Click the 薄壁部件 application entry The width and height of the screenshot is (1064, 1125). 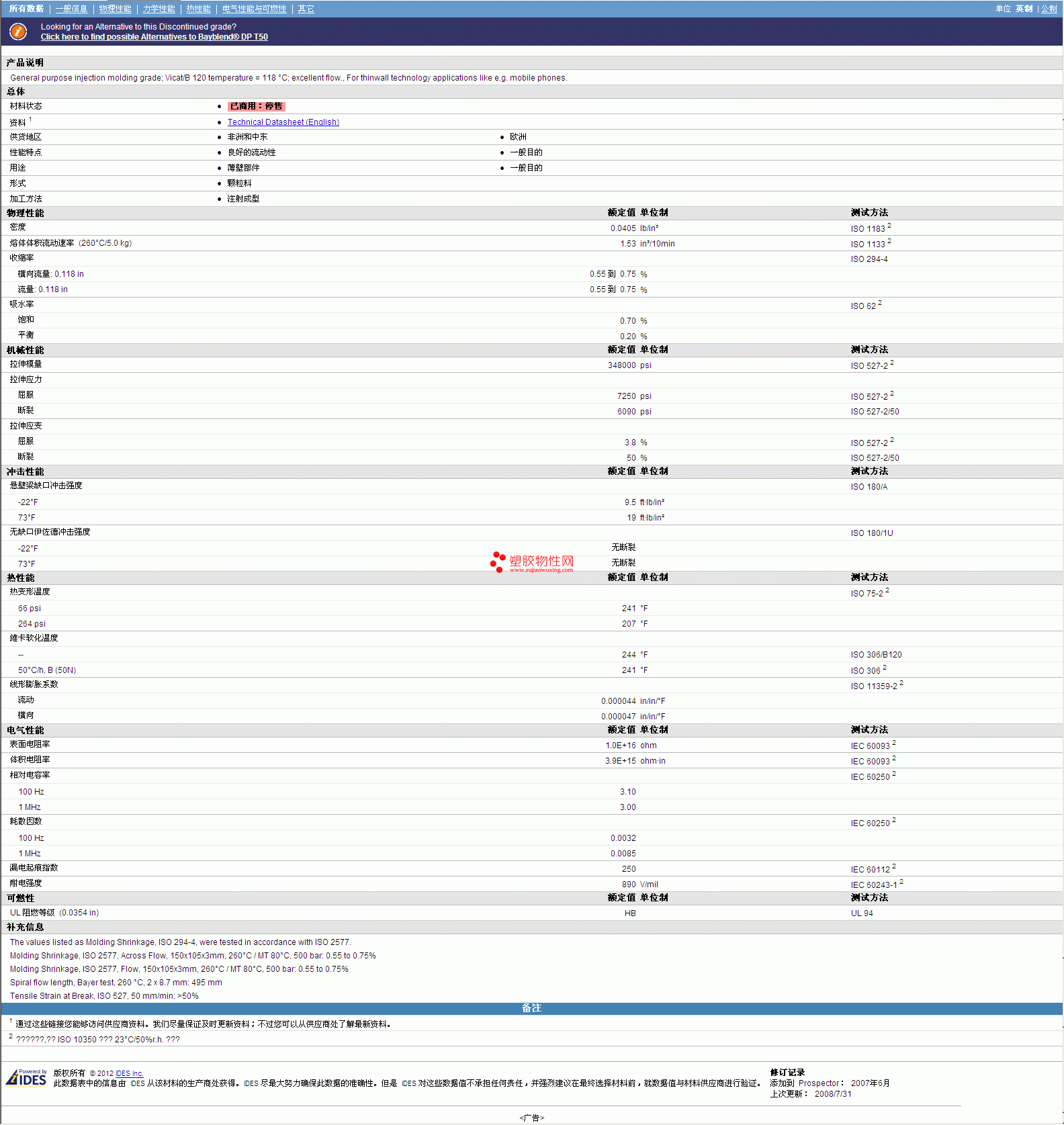pos(243,168)
